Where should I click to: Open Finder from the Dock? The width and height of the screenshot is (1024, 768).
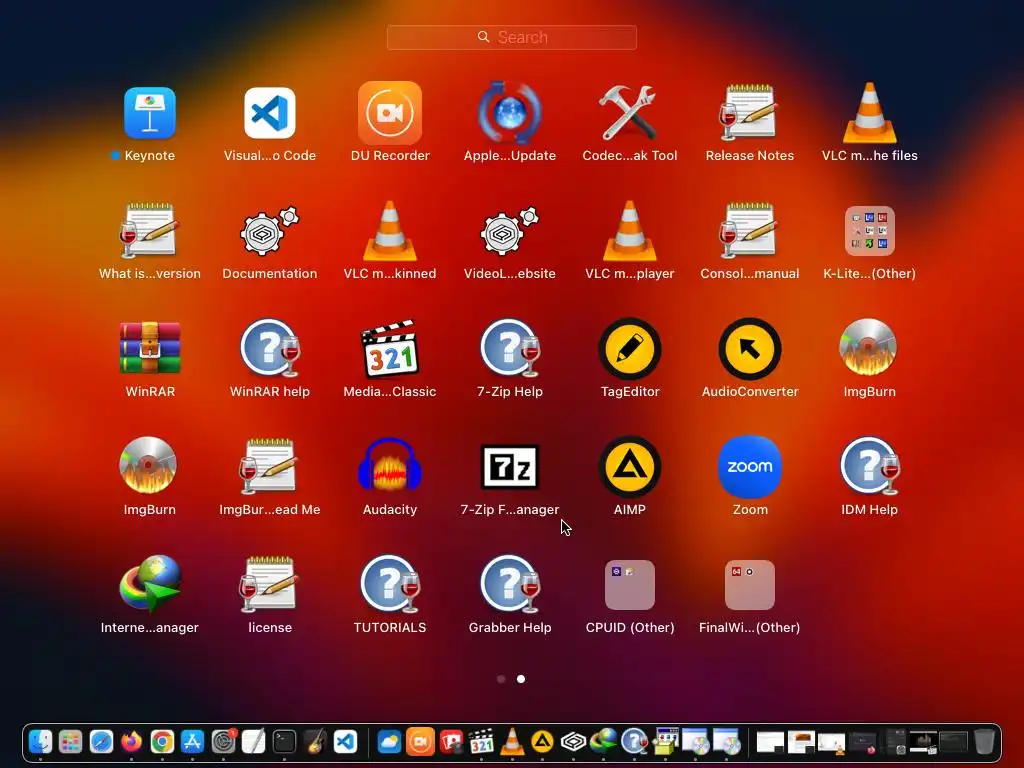pyautogui.click(x=40, y=742)
